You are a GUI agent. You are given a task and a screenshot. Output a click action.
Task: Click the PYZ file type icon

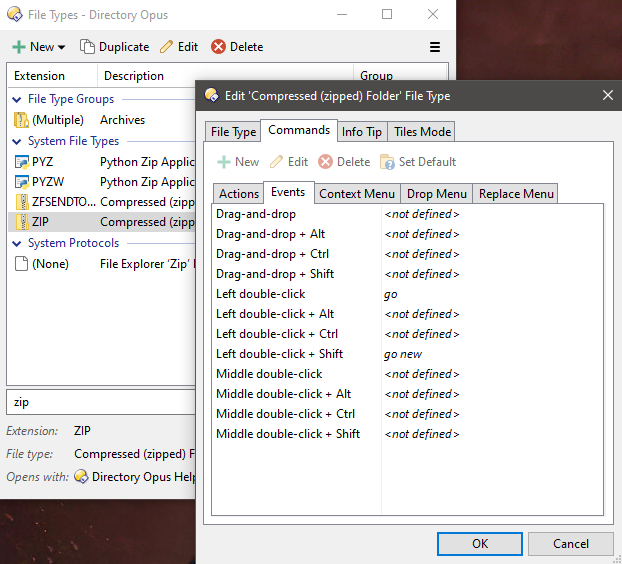pyautogui.click(x=22, y=162)
